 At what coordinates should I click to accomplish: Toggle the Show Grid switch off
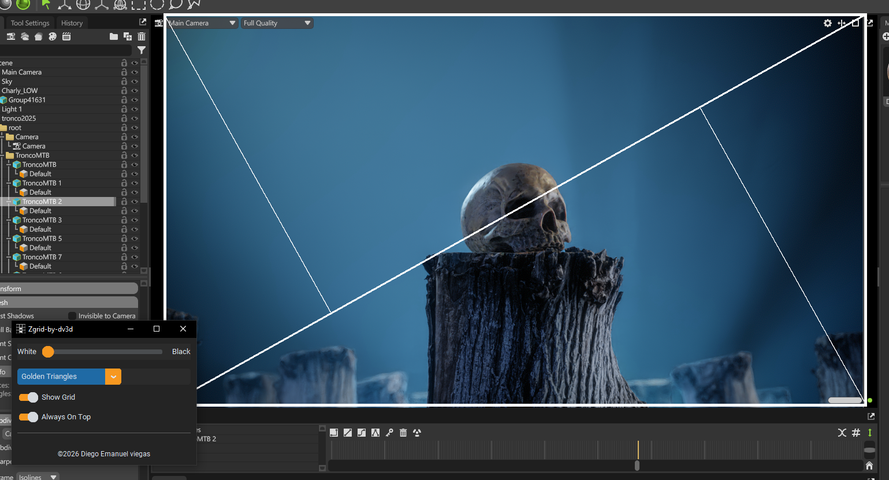click(x=29, y=397)
